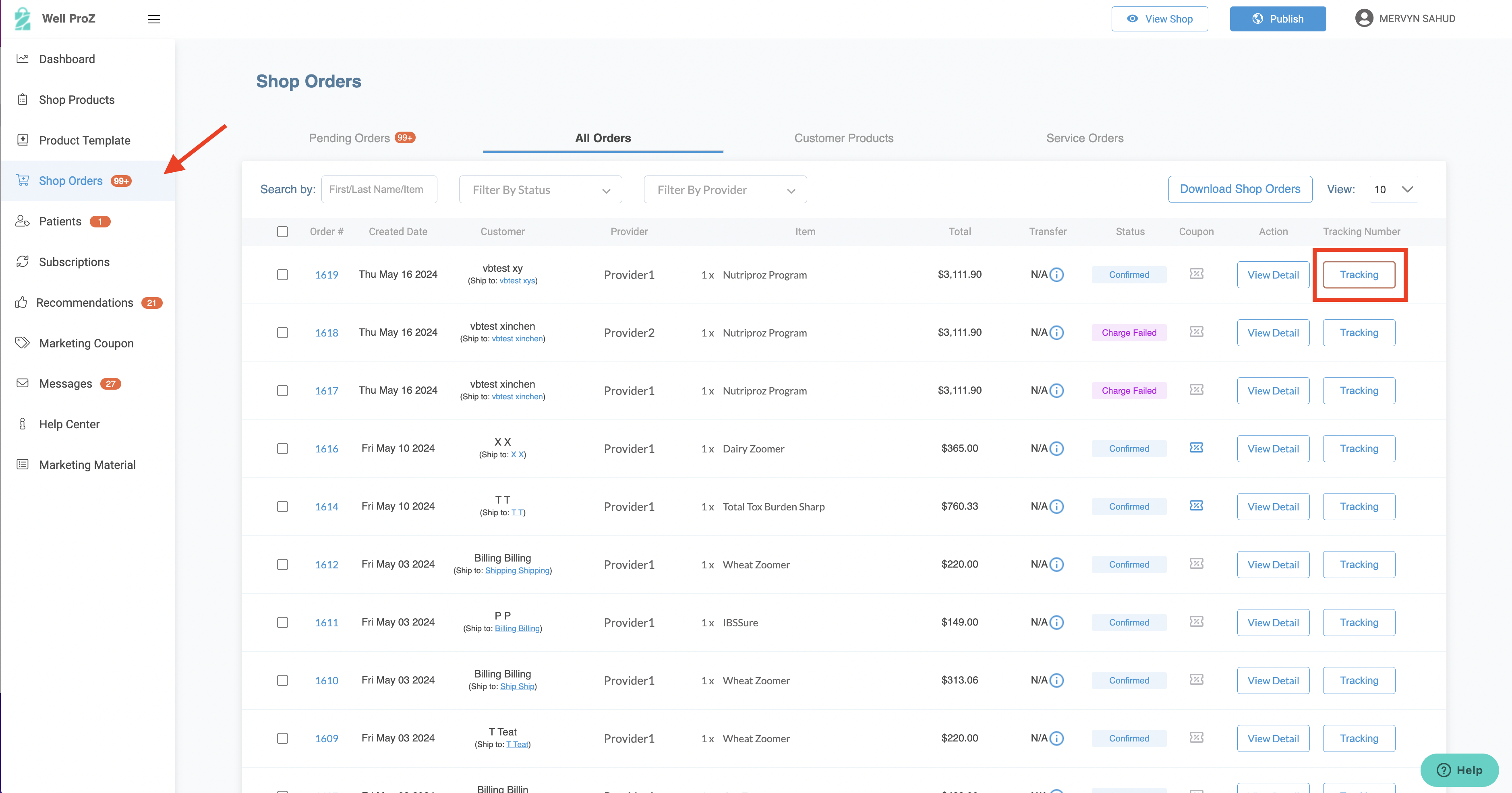Click Transfer info icon for order 1618

[x=1056, y=332]
